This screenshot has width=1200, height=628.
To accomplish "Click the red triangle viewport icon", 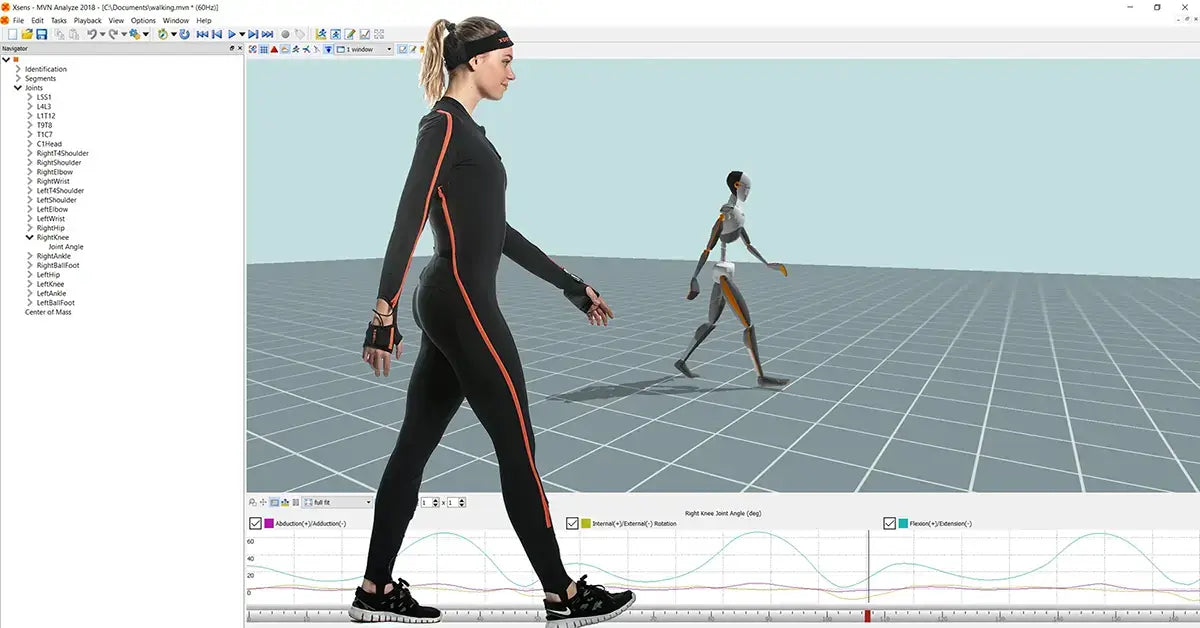I will [x=275, y=49].
